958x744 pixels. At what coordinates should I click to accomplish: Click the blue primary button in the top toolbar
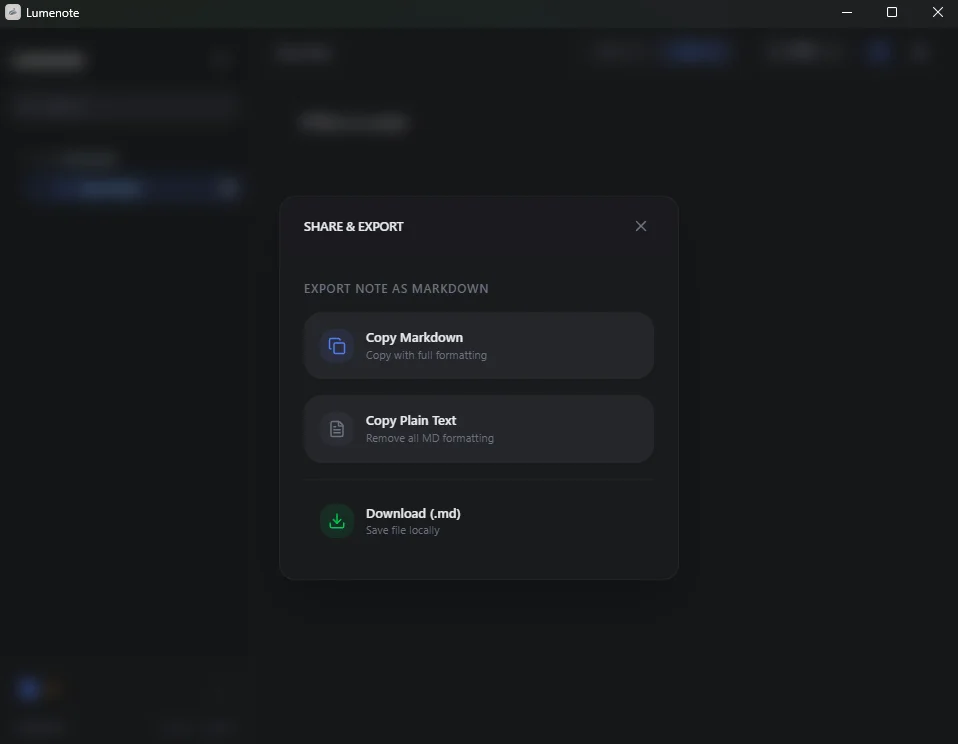pos(694,52)
